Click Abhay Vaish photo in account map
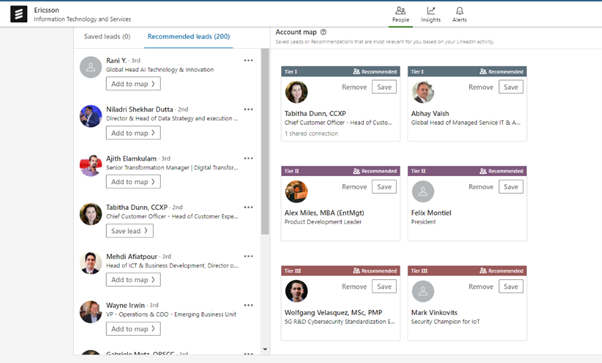The image size is (602, 363). 423,92
